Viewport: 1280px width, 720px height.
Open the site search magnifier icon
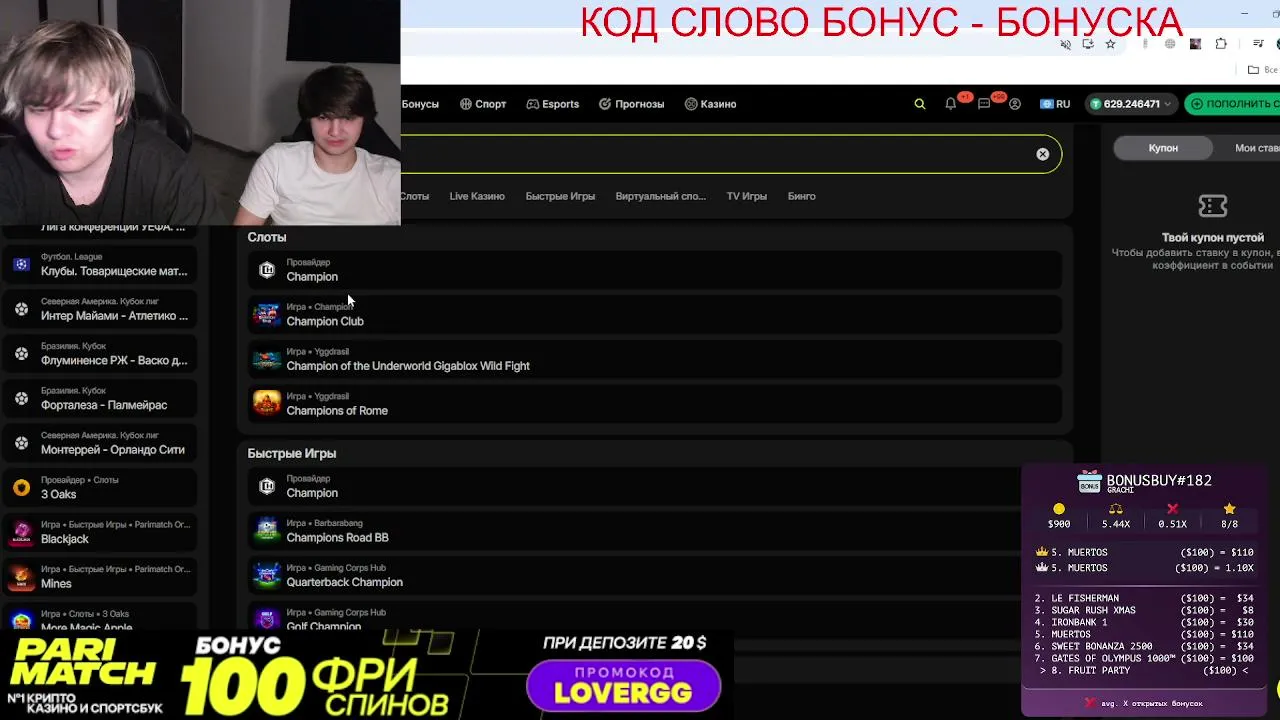tap(920, 104)
